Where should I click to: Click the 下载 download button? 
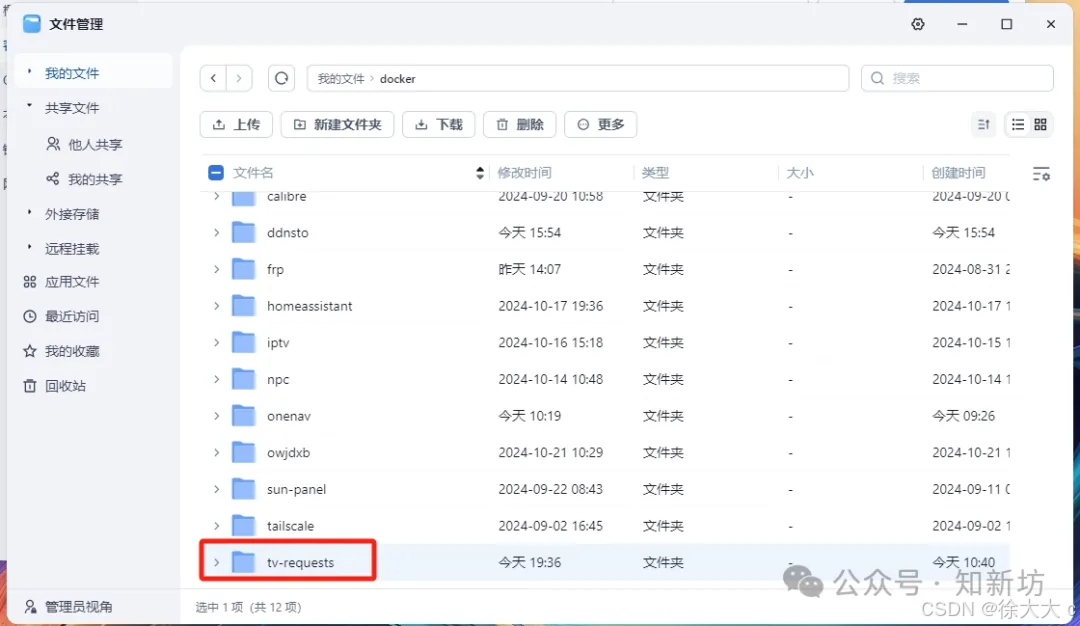tap(439, 125)
